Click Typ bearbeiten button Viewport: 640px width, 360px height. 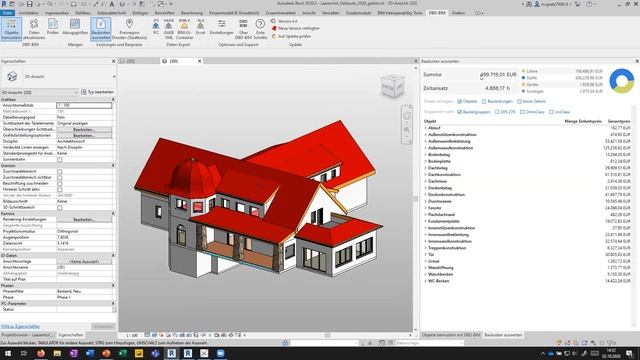[98, 92]
